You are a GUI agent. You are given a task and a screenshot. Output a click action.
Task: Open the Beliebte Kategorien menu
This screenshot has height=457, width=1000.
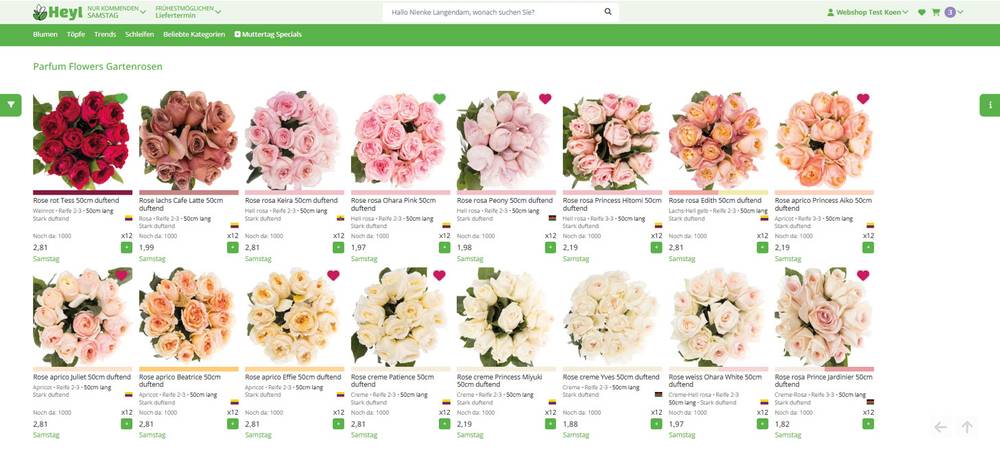click(194, 34)
